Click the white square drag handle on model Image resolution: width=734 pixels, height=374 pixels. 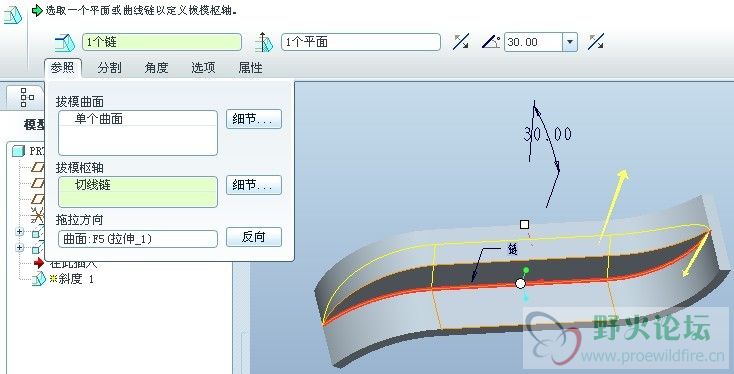point(524,225)
